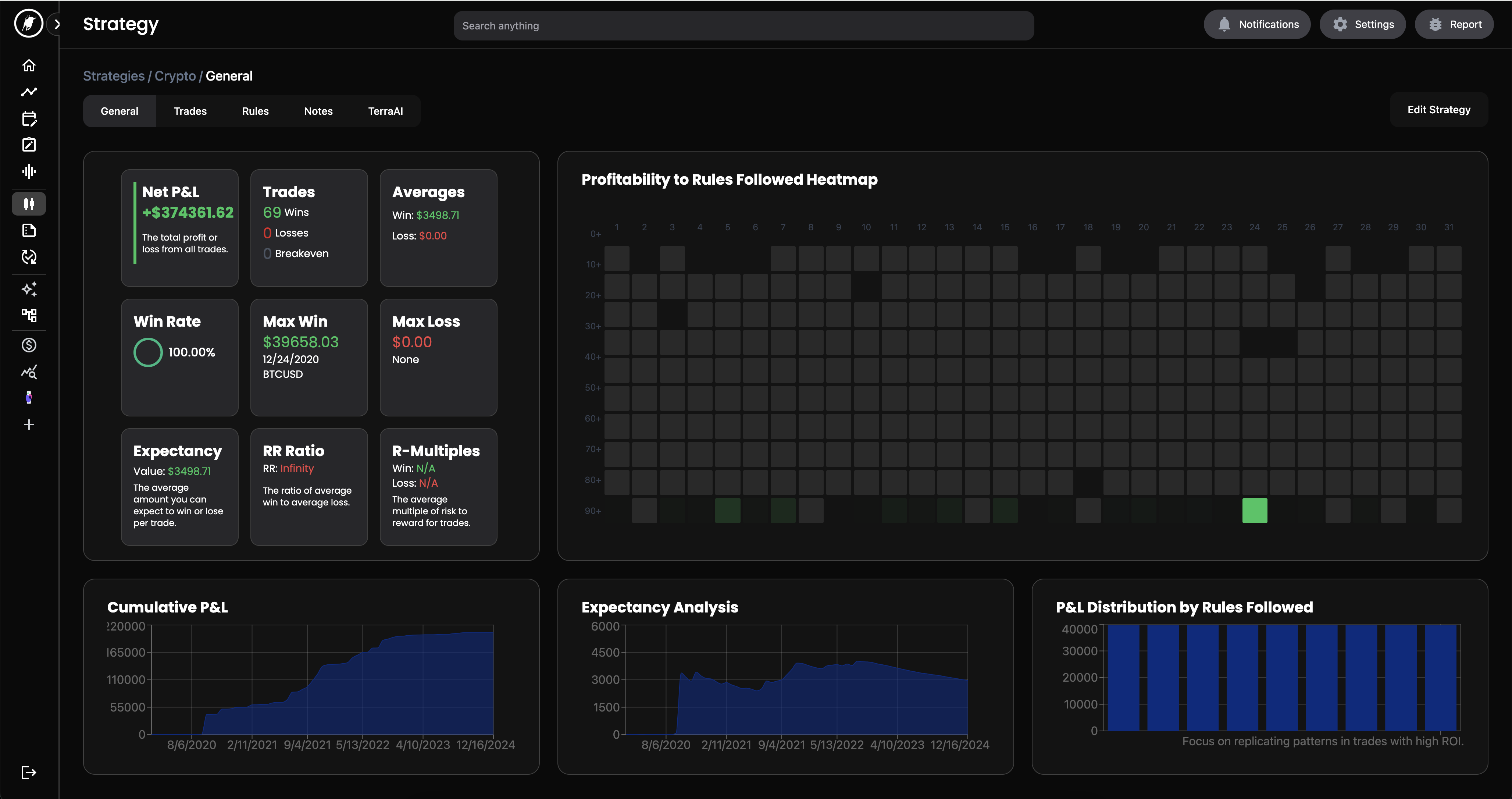Open the Strategies breadcrumb dropdown
The image size is (1512, 799).
point(114,76)
